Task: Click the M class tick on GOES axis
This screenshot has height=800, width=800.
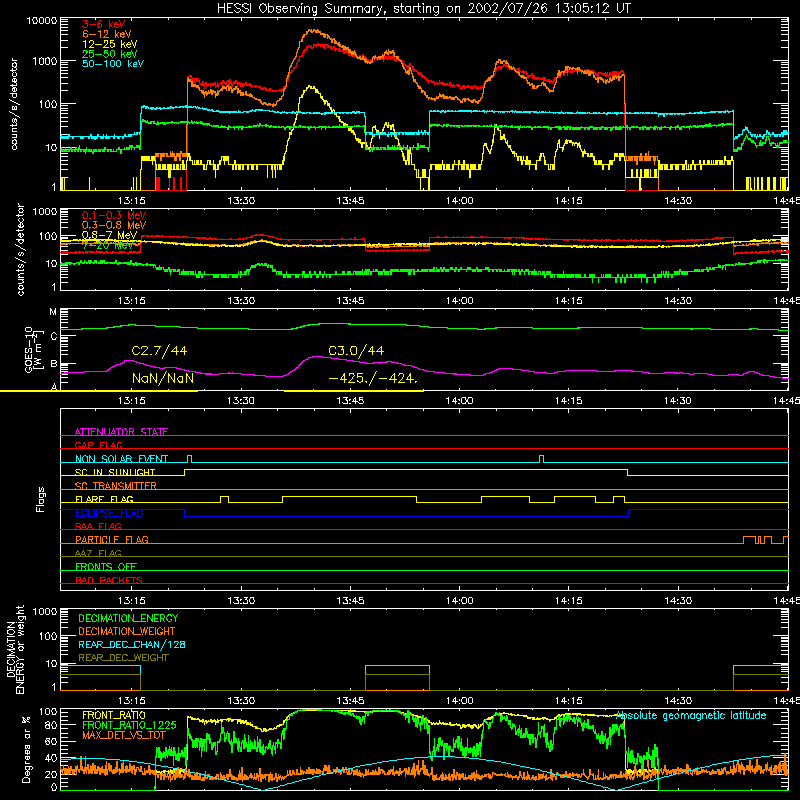Action: [x=53, y=312]
